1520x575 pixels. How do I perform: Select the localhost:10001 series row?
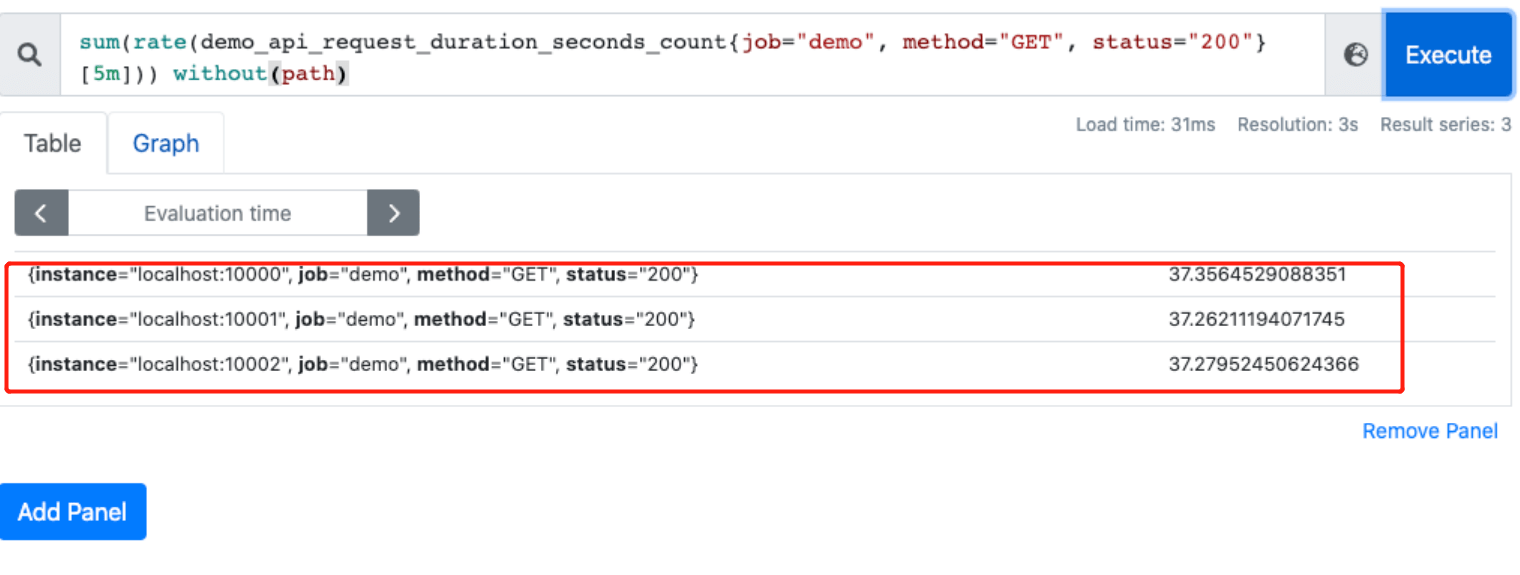(x=755, y=319)
